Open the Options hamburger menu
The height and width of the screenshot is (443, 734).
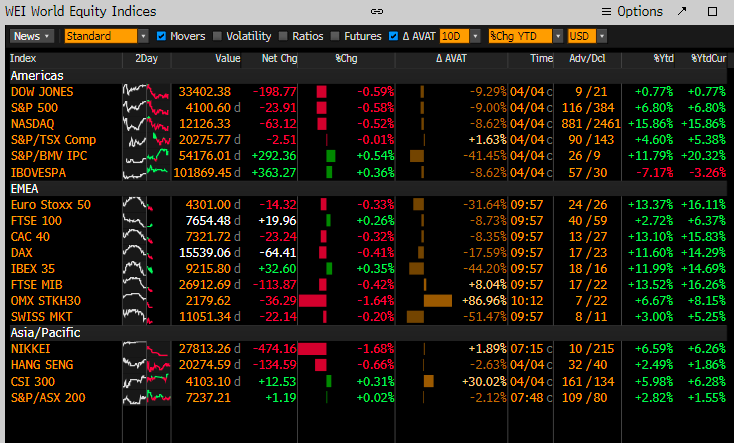632,11
